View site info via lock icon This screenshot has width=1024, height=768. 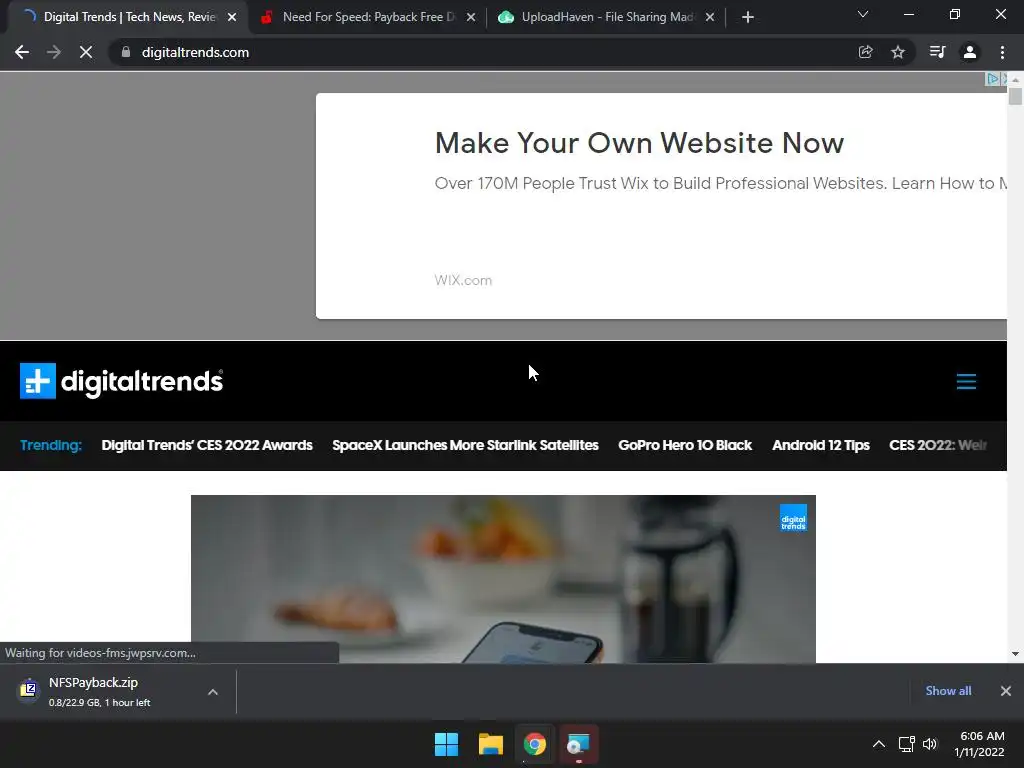[x=126, y=52]
